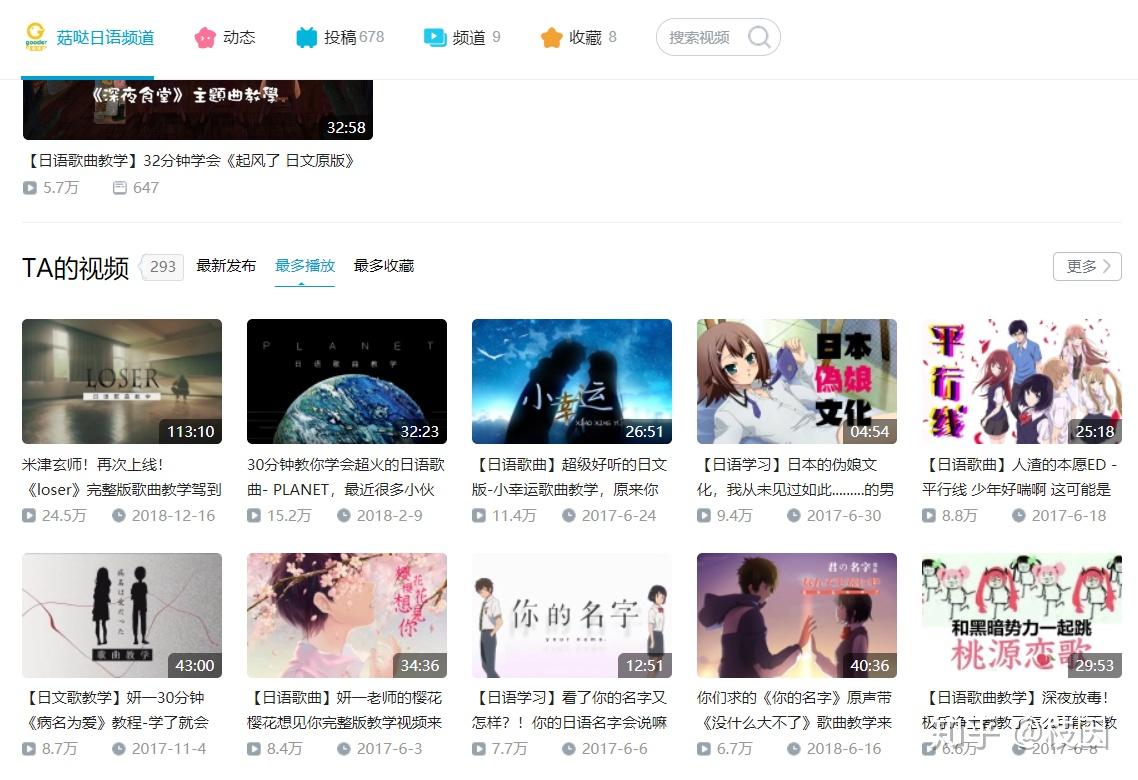Click the play icon beside 24.5万
Viewport: 1138px width, 780px height.
(x=28, y=516)
